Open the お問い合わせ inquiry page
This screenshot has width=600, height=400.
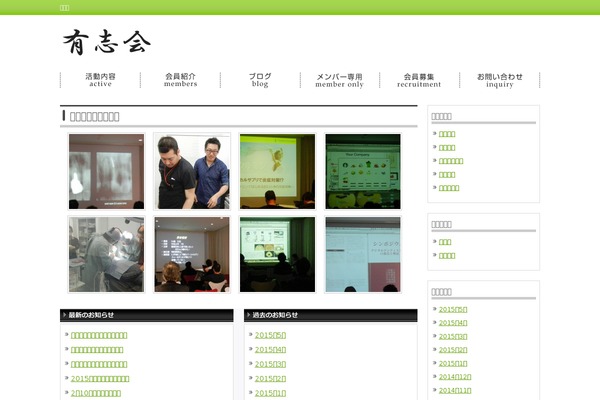[x=499, y=80]
